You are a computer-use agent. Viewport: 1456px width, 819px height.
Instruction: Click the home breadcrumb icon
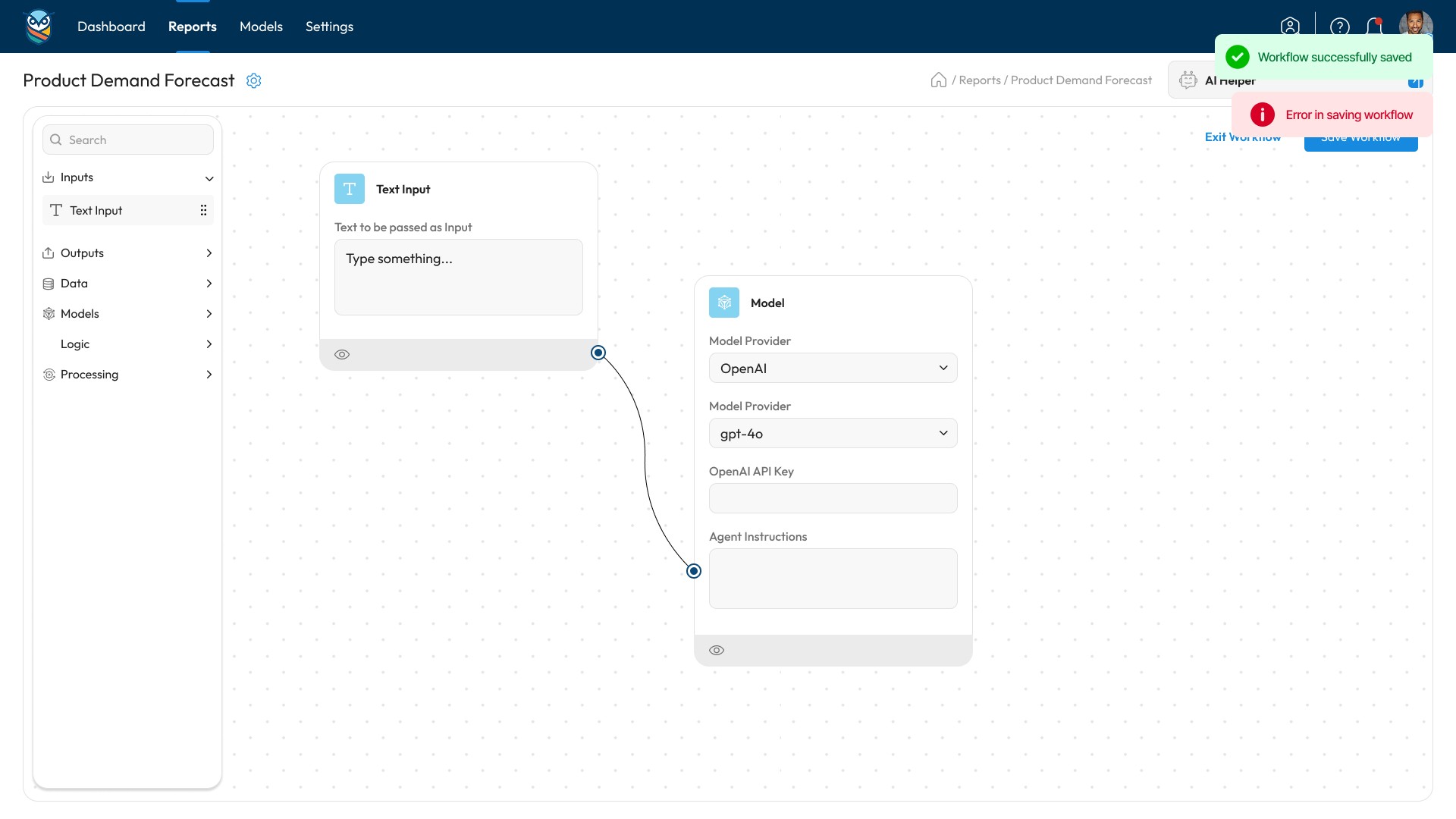[x=938, y=80]
